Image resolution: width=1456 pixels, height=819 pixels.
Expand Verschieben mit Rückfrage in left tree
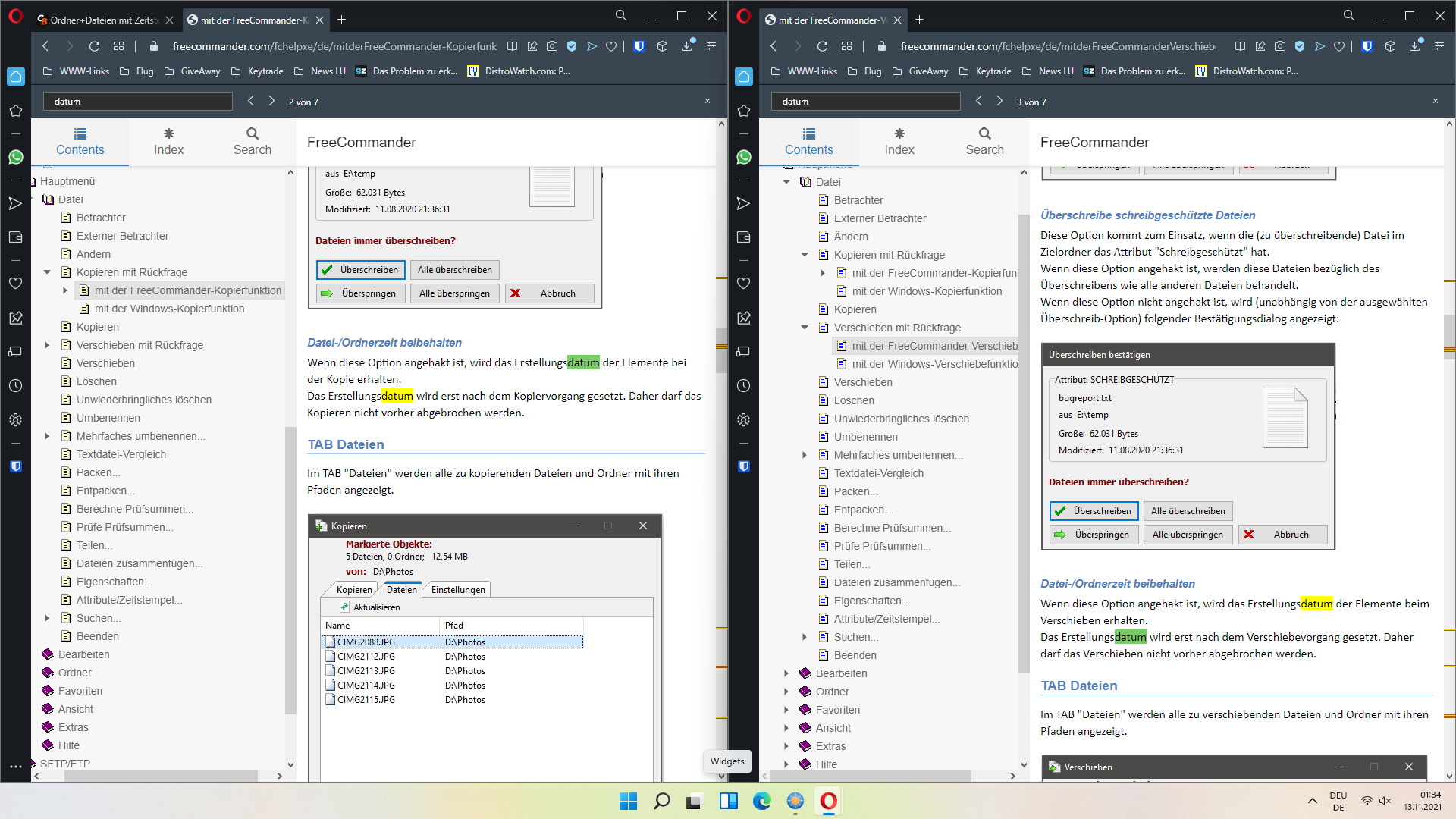tap(47, 345)
